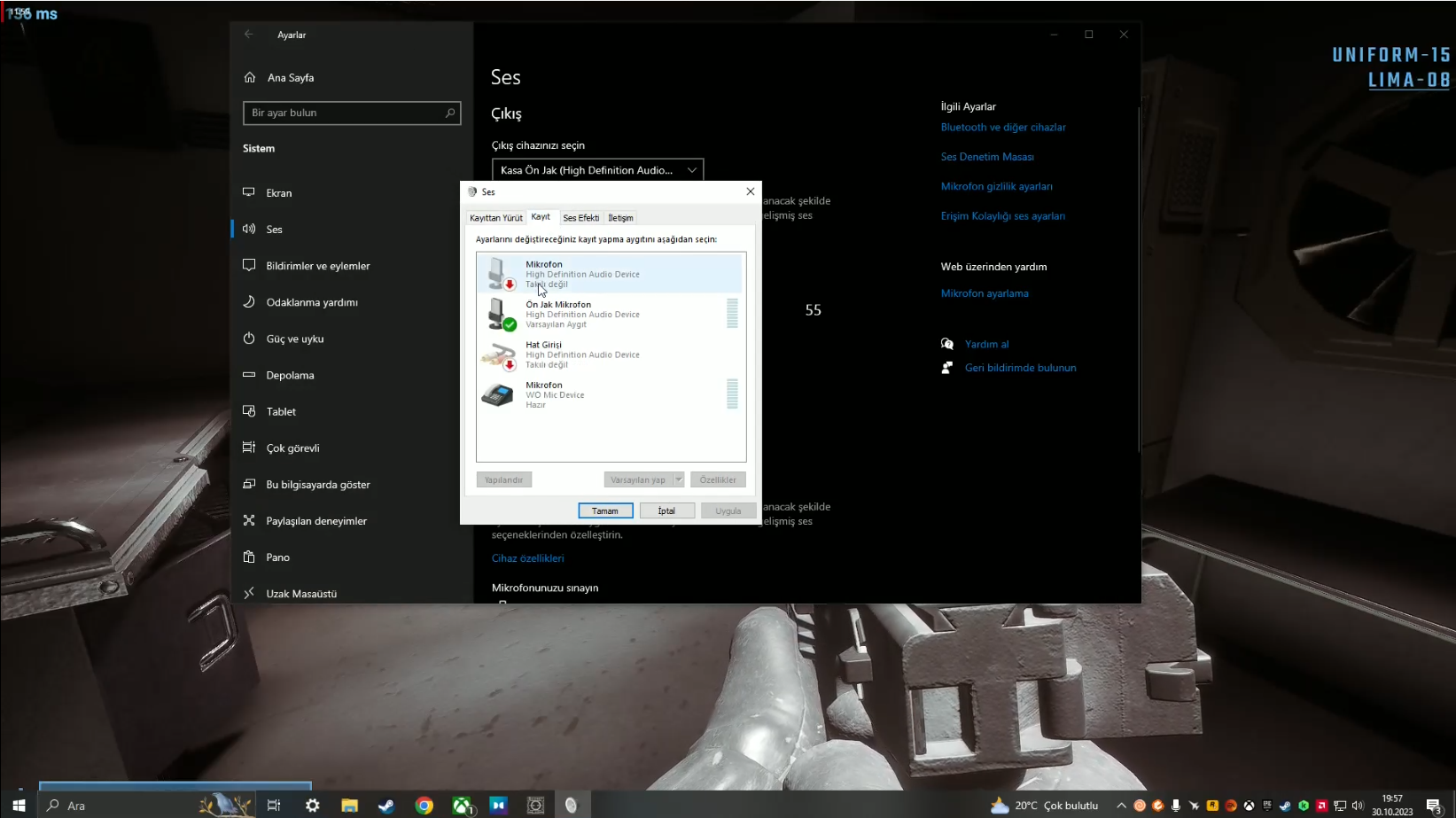Screen dimensions: 1456x818
Task: Click the microphone icon in system tray
Action: coord(1176,806)
